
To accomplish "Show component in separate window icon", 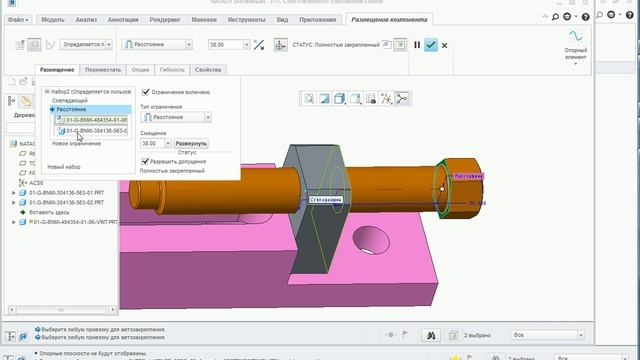I will pos(387,44).
